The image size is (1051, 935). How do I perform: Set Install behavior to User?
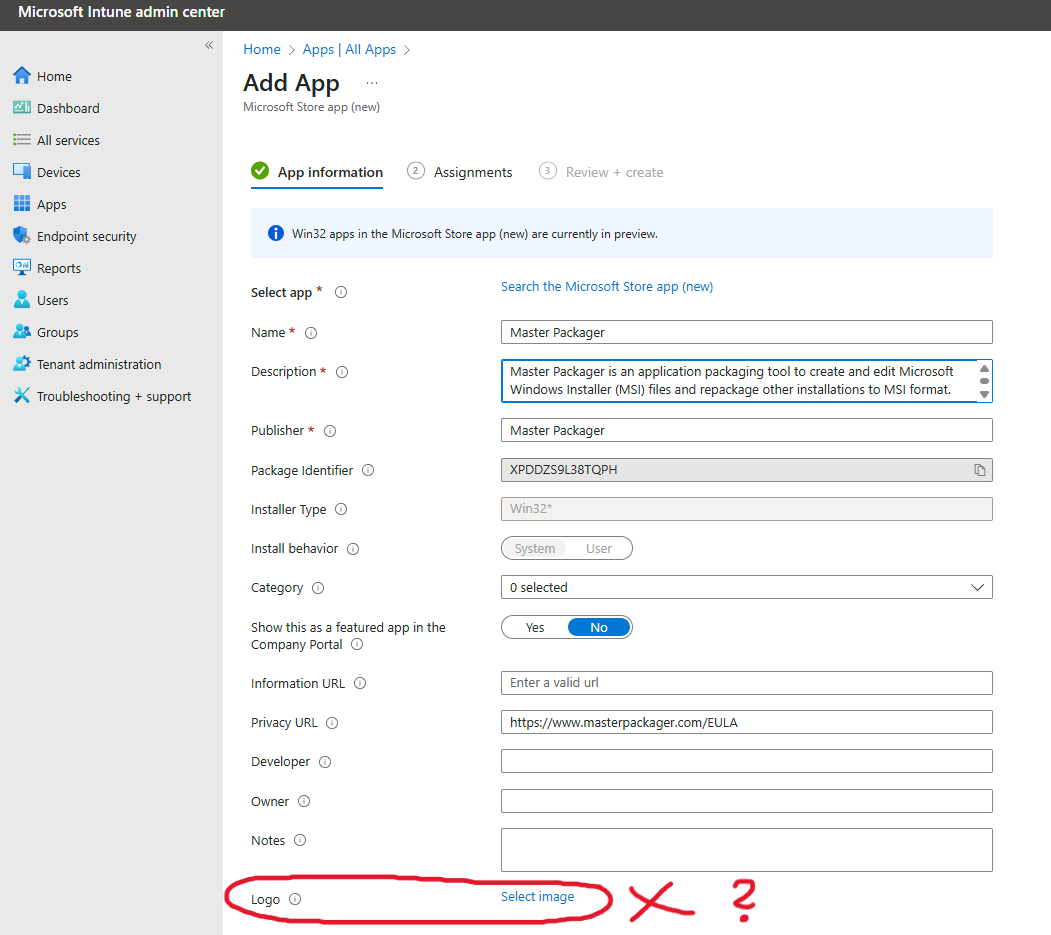coord(599,548)
